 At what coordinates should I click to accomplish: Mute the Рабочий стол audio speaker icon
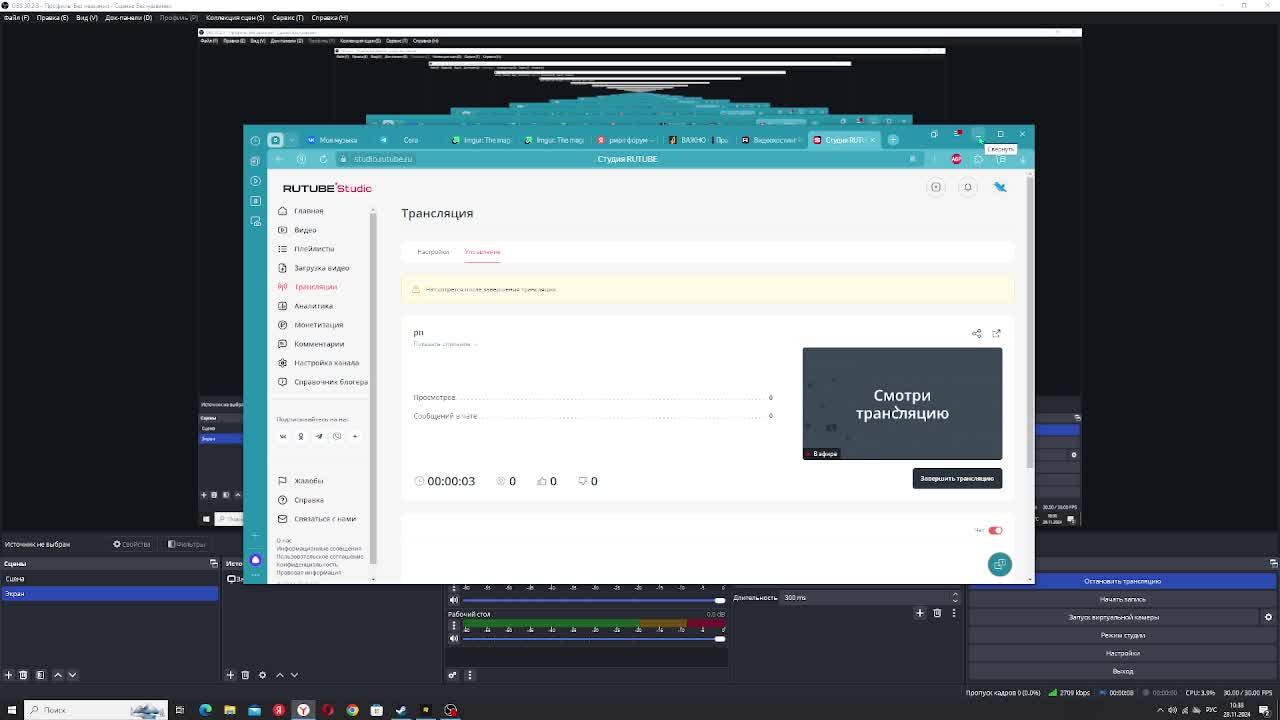pos(453,638)
